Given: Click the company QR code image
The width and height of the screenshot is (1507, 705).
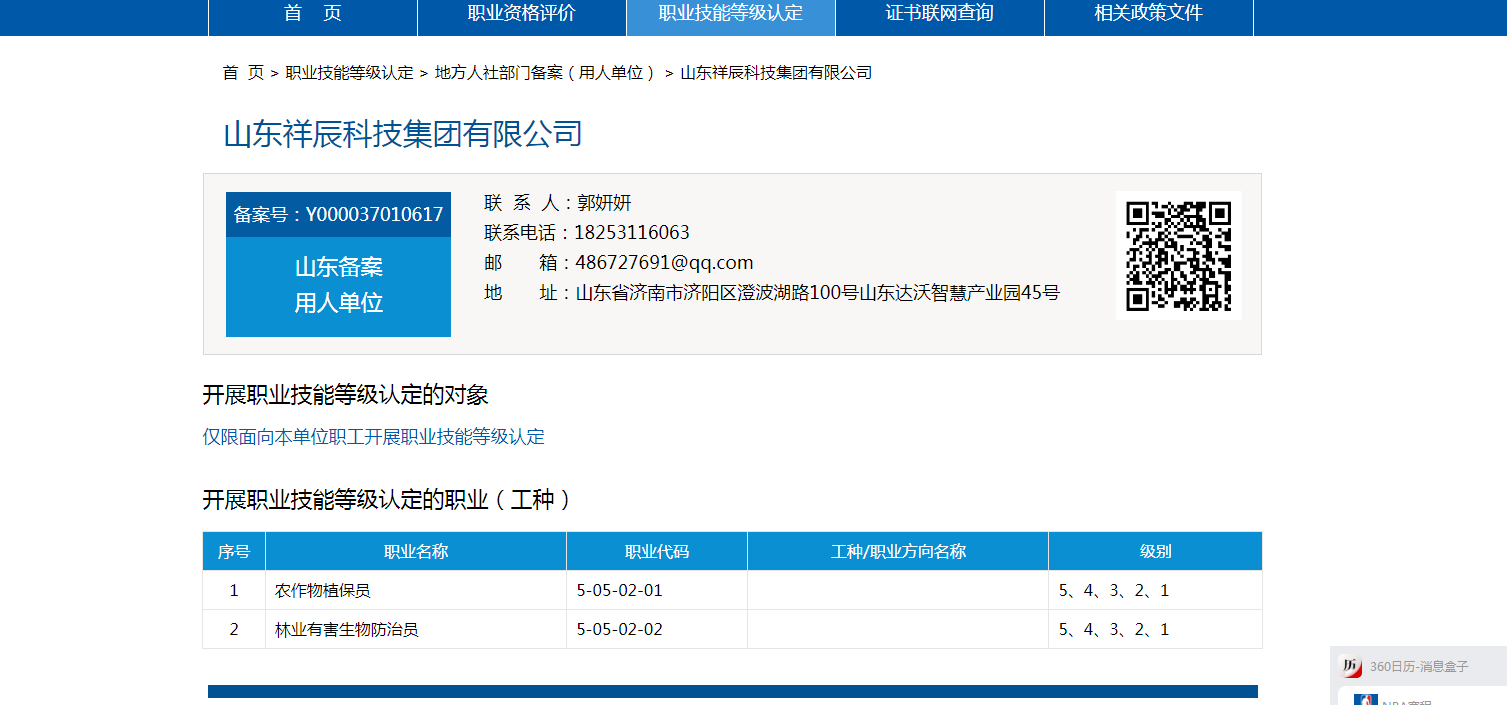Looking at the screenshot, I should pyautogui.click(x=1178, y=256).
